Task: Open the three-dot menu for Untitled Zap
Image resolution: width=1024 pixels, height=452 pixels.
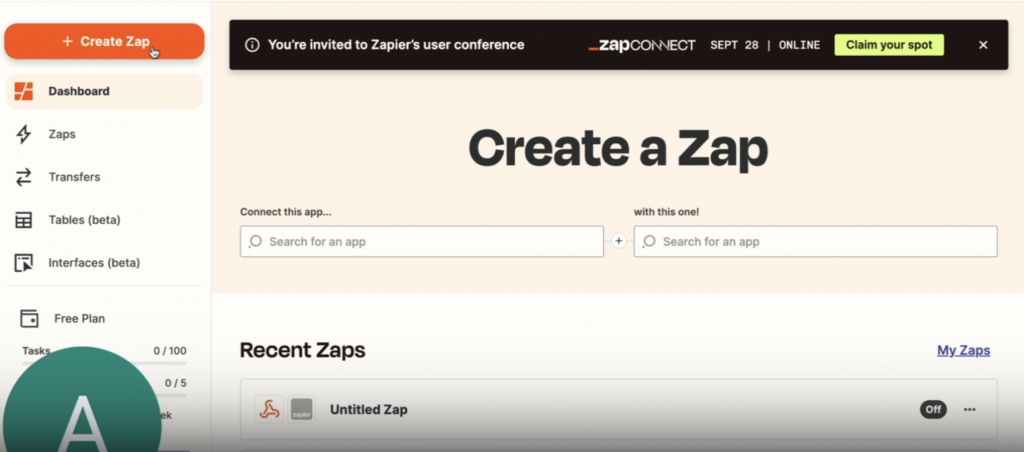Action: [x=970, y=410]
